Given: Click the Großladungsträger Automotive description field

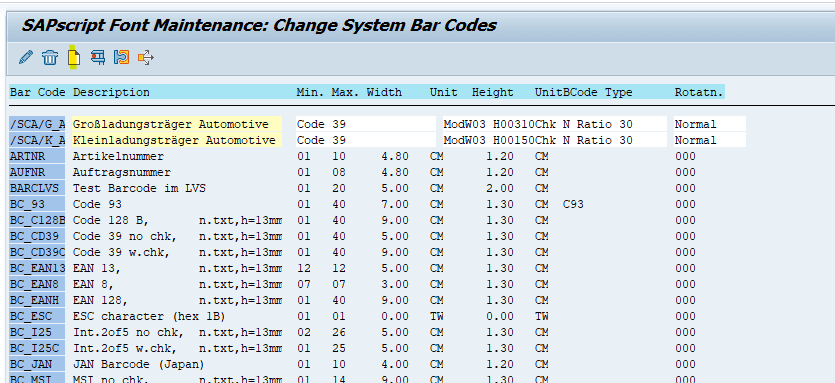Looking at the screenshot, I should pos(177,125).
